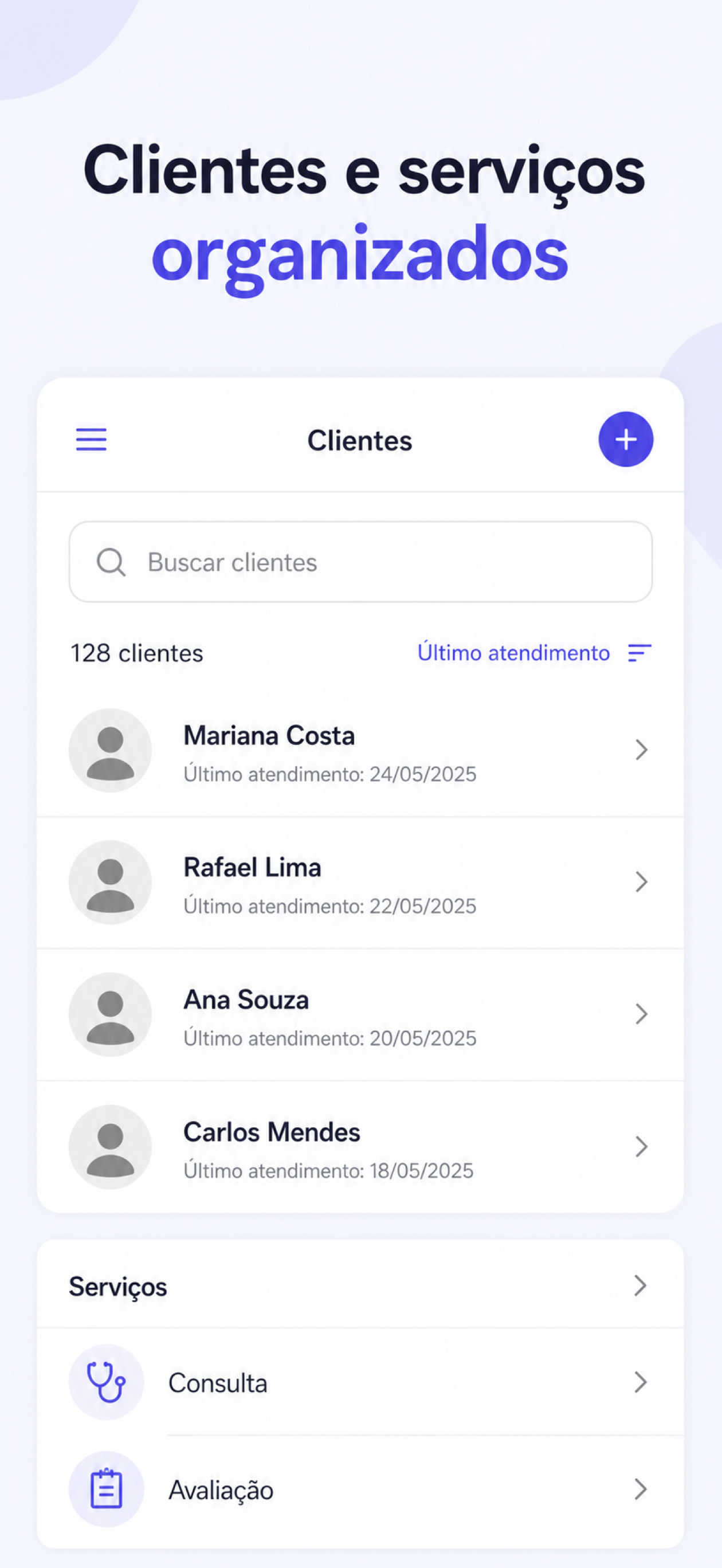Open Mariana Costa's avatar
Image resolution: width=722 pixels, height=1568 pixels.
(x=110, y=750)
